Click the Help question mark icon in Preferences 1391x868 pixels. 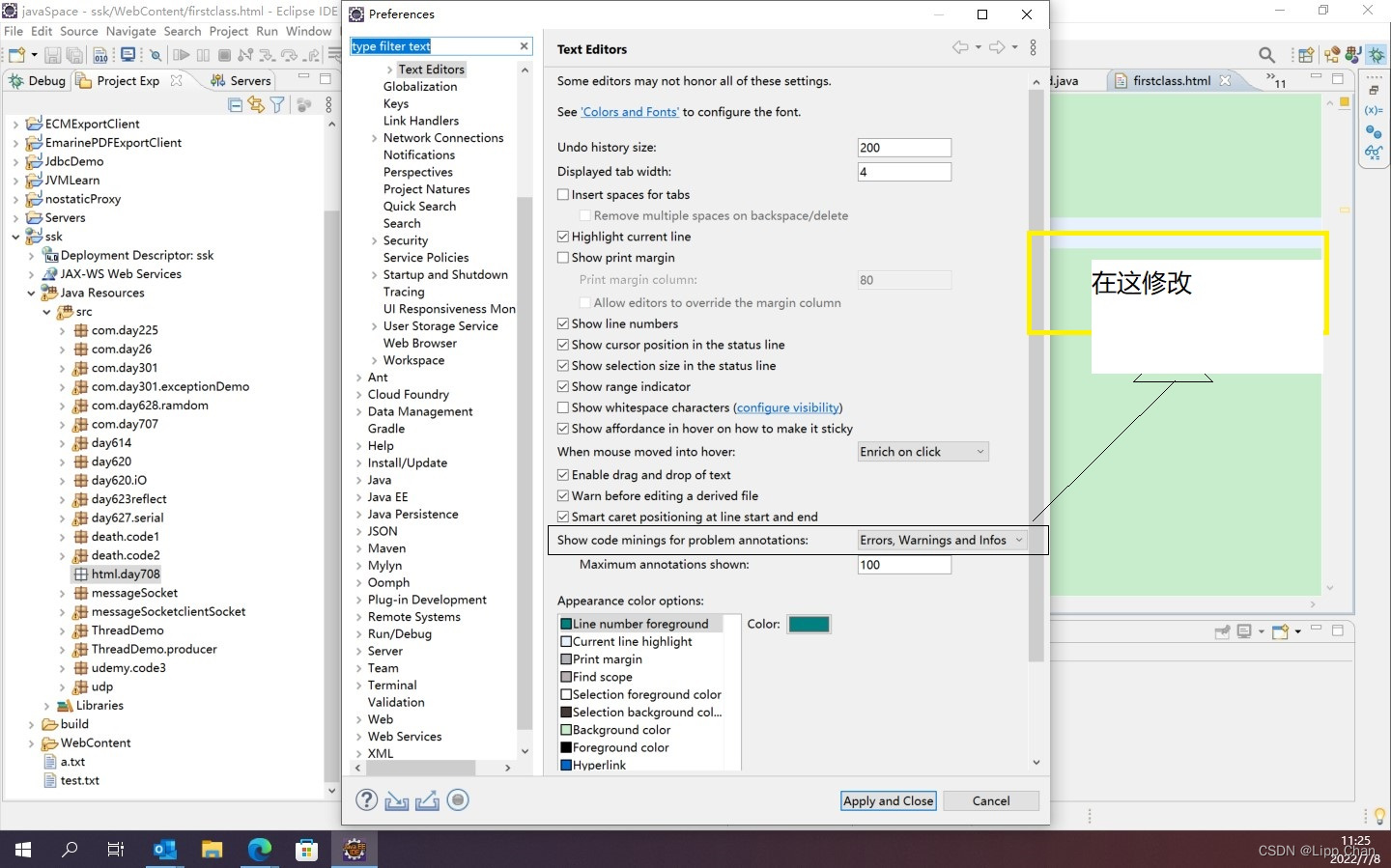coord(366,799)
